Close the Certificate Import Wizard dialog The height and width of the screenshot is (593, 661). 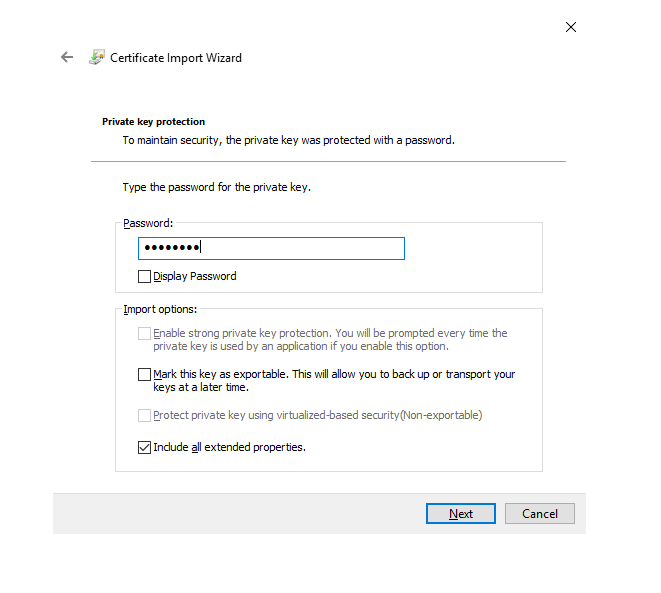click(571, 27)
